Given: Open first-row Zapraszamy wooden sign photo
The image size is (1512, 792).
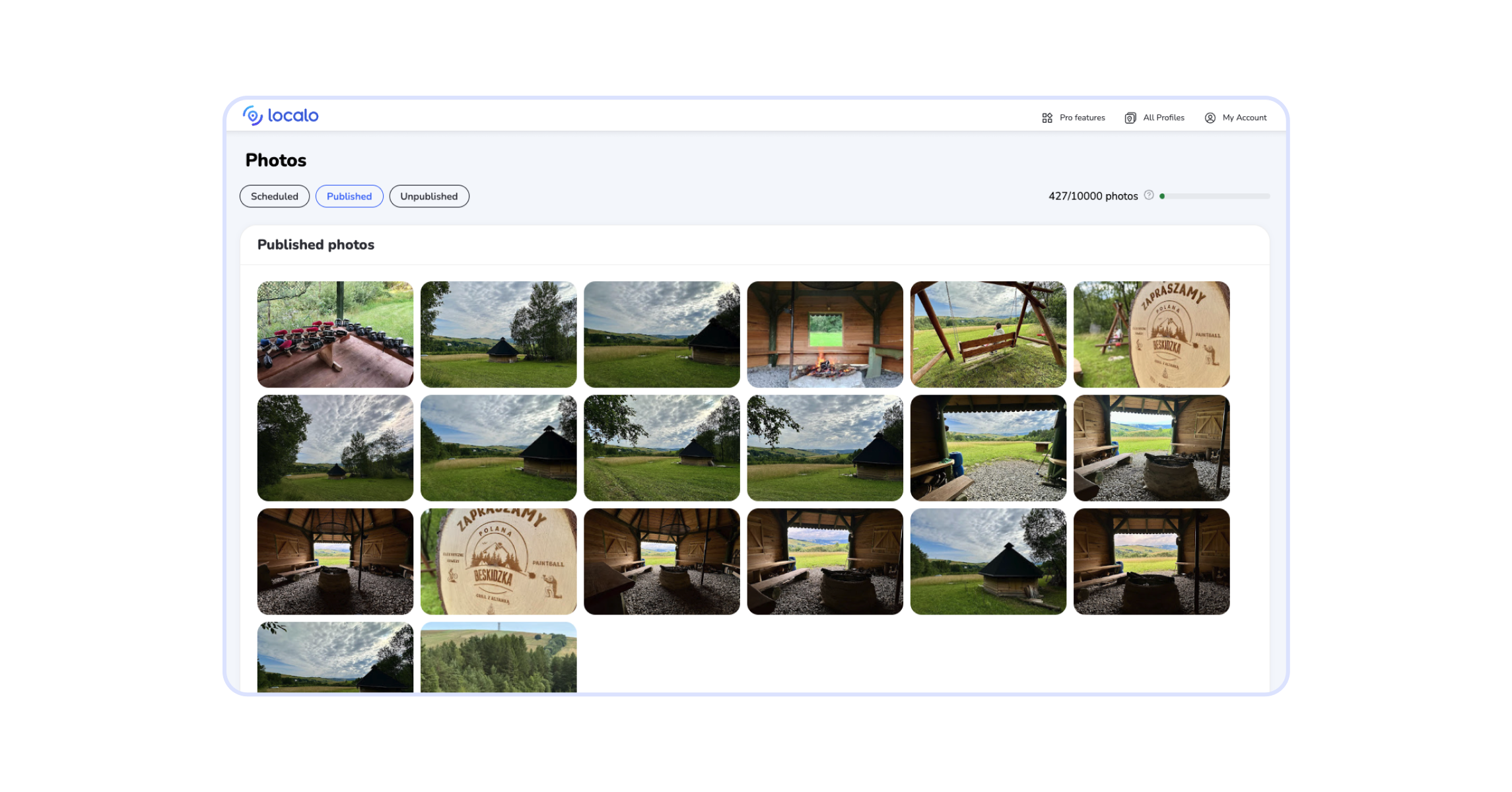Looking at the screenshot, I should 1151,335.
